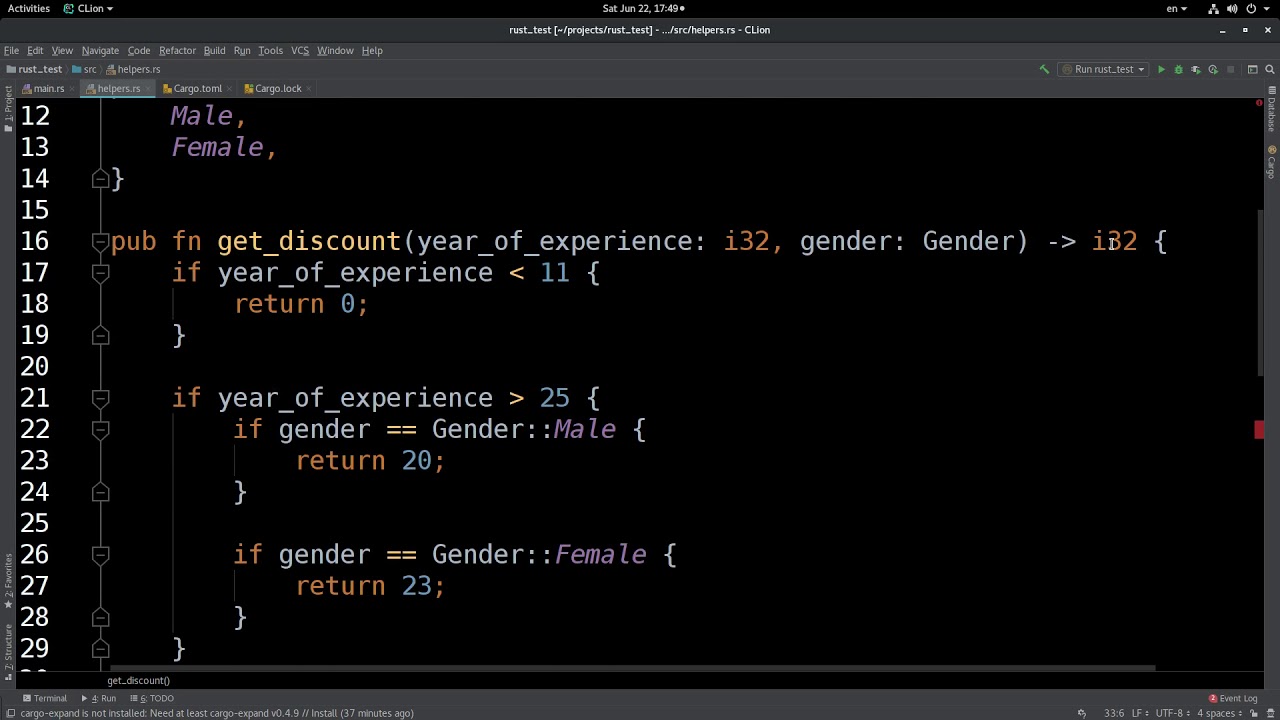Open the Navigate menu
The width and height of the screenshot is (1280, 720).
pos(100,50)
